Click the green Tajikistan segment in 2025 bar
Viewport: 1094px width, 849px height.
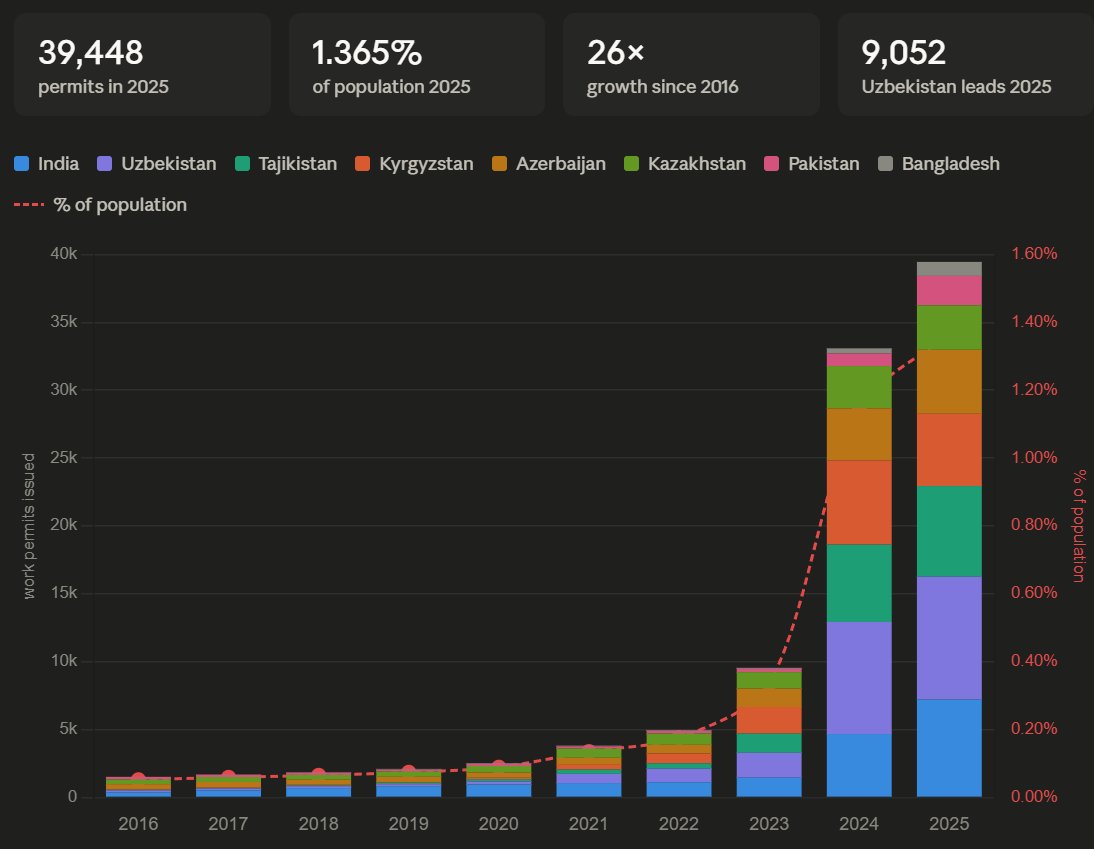[949, 531]
